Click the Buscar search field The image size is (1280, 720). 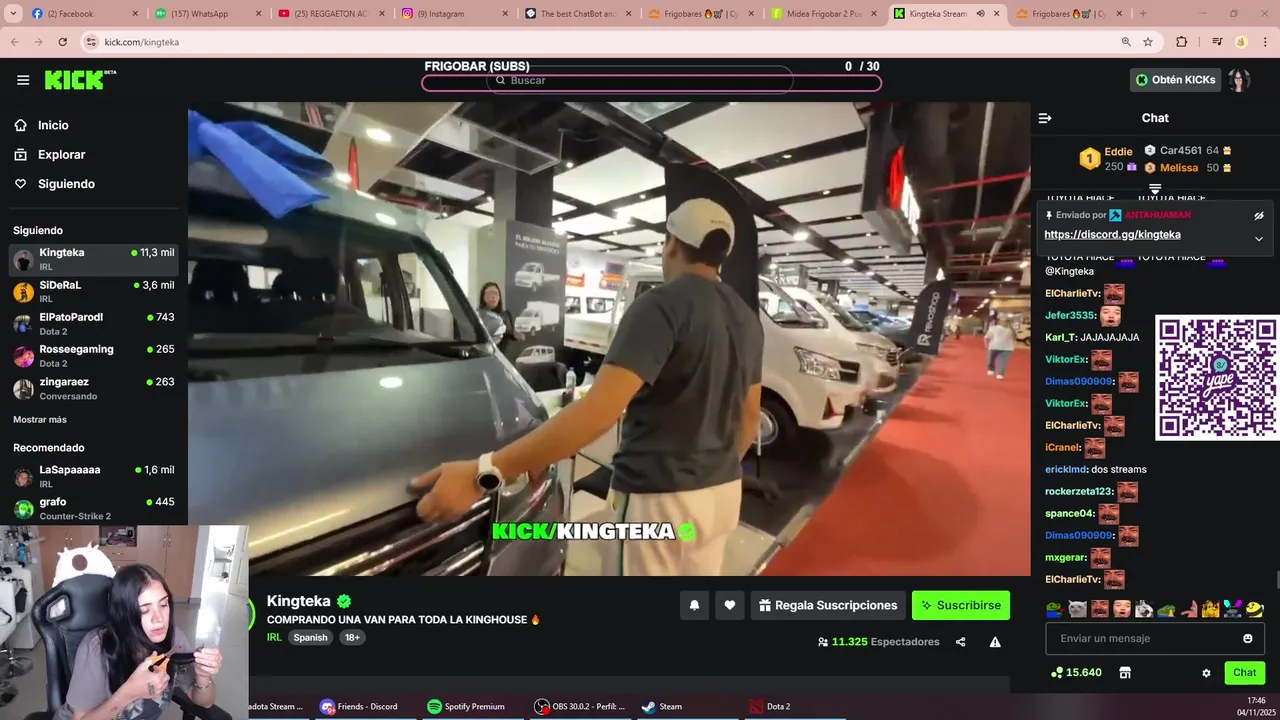coord(640,80)
